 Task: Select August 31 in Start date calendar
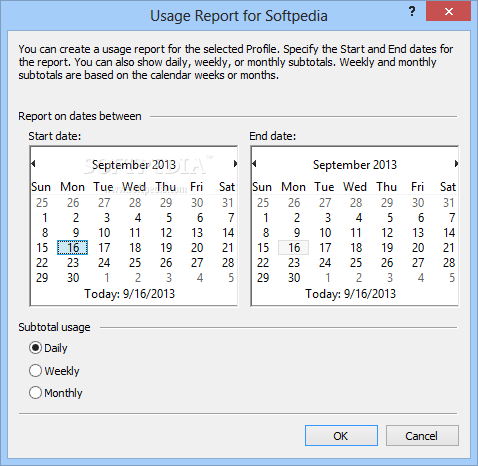tap(228, 203)
